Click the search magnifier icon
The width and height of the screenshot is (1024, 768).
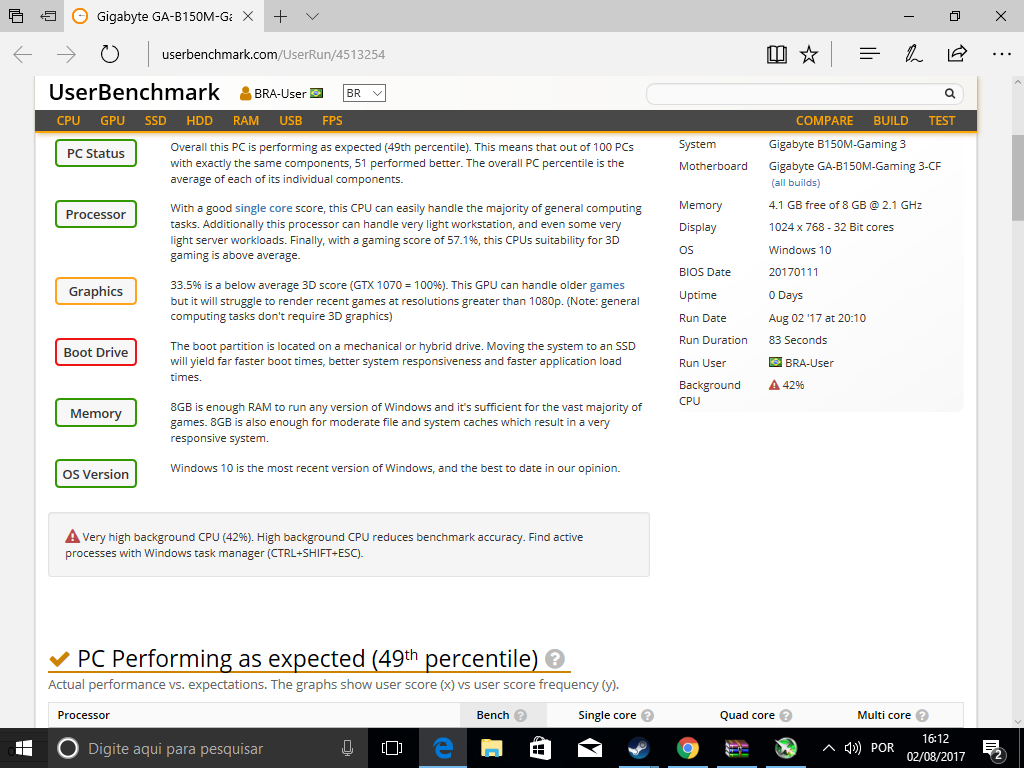click(x=950, y=94)
